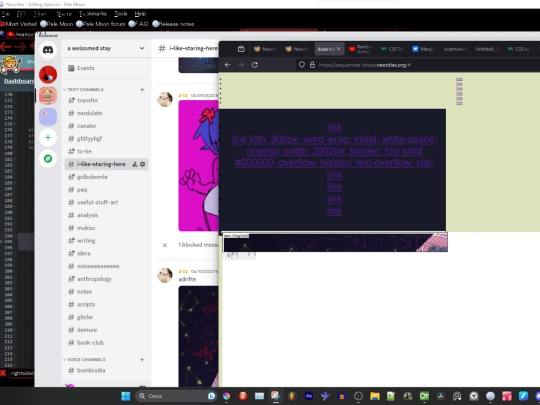Close the active 'dude hel' tab
The height and width of the screenshot is (405, 540).
tap(339, 49)
